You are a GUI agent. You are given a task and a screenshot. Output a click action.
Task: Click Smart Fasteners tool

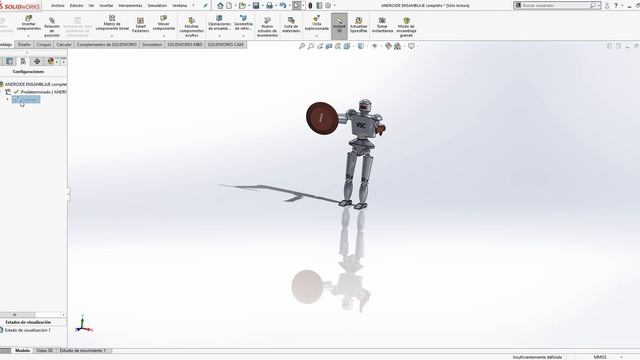click(x=140, y=25)
